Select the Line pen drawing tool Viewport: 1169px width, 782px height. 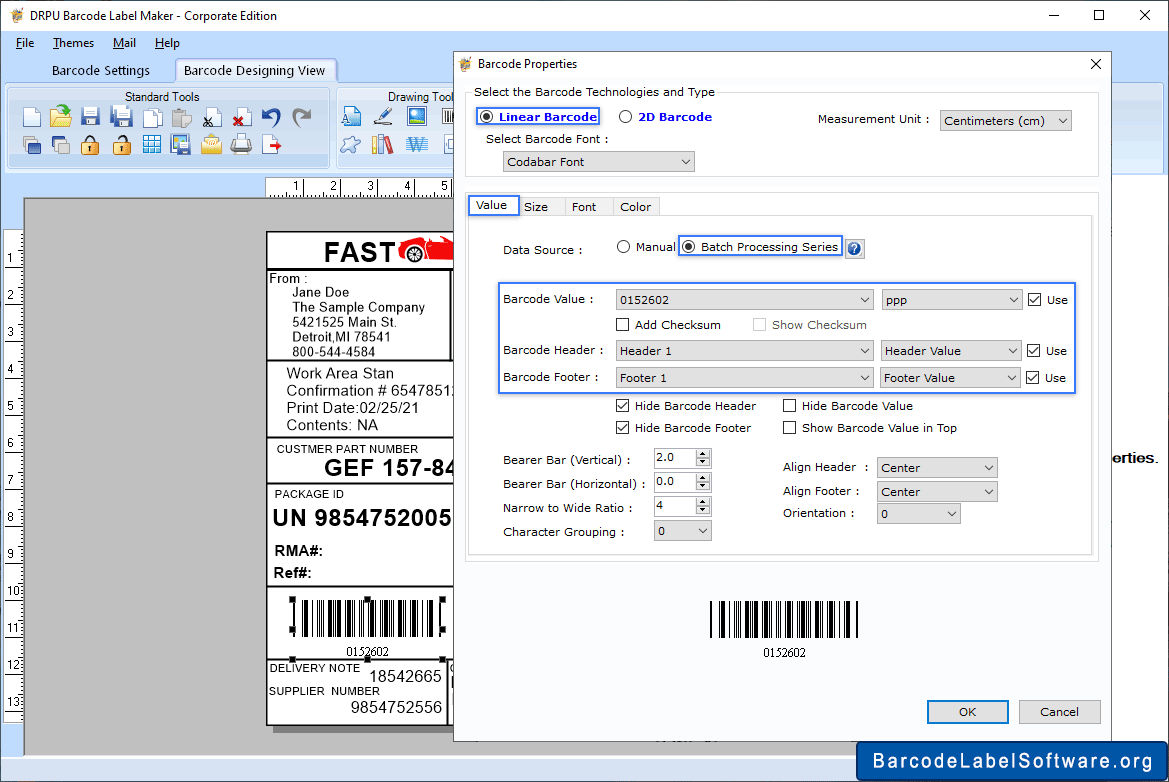(x=383, y=116)
